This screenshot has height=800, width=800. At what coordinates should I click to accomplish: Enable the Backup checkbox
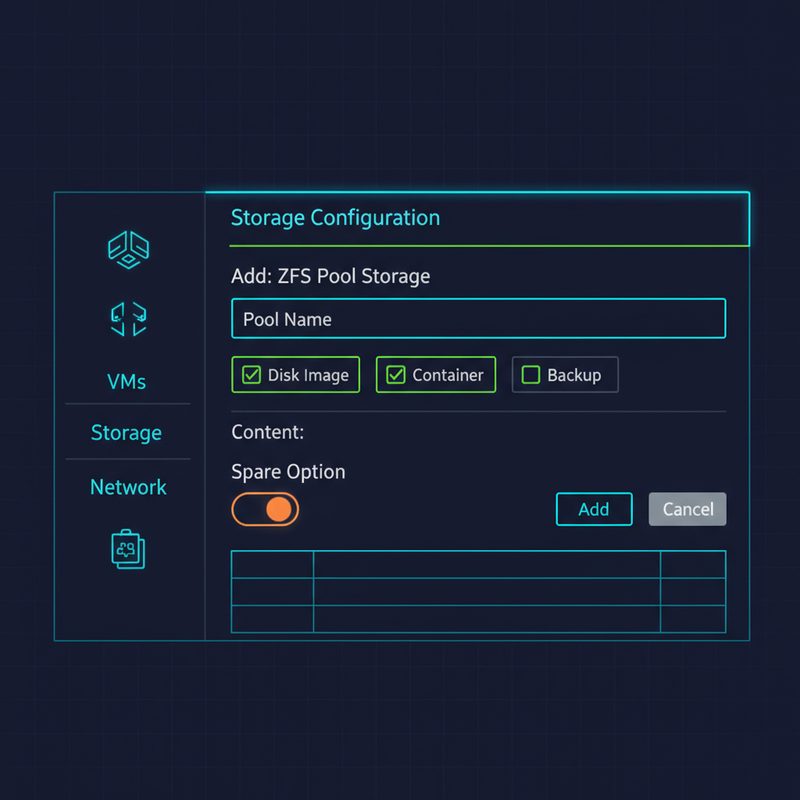click(x=531, y=375)
